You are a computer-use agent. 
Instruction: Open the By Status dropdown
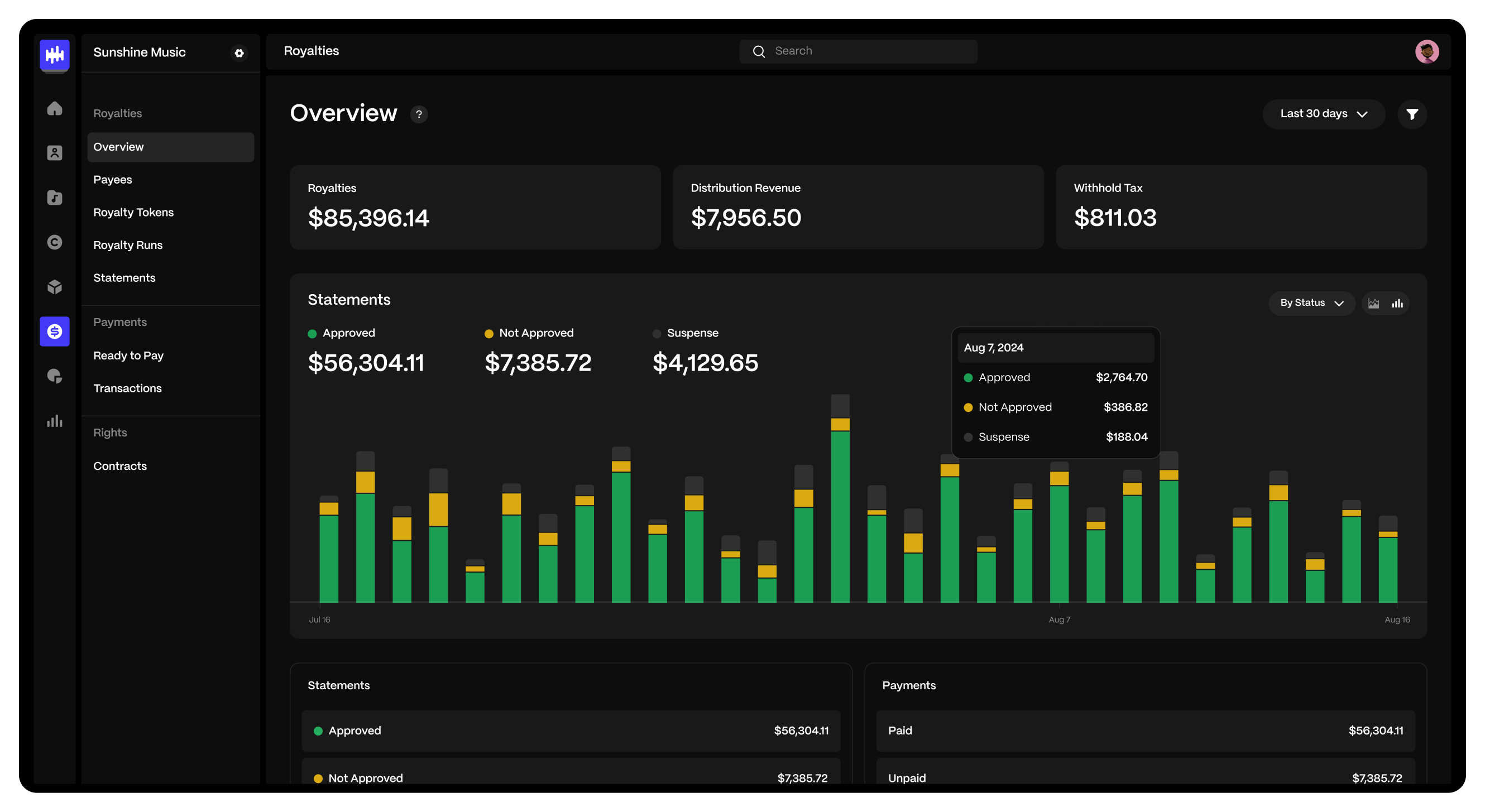point(1311,303)
